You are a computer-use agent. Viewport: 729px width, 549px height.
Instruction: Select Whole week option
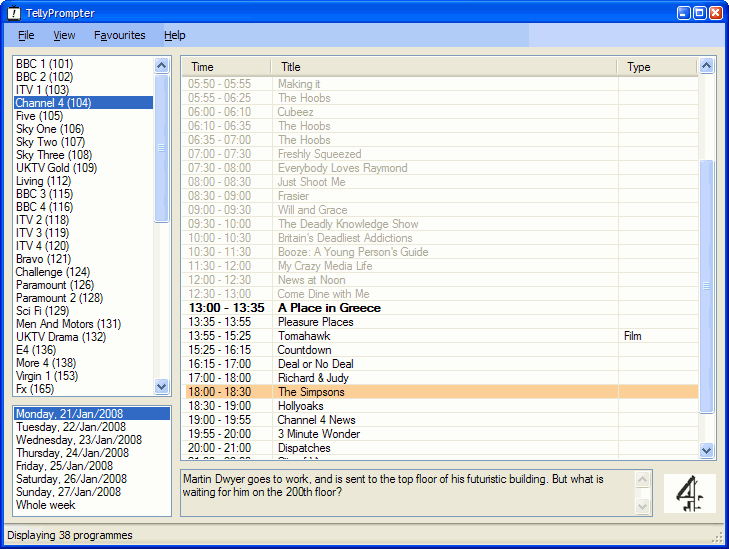click(92, 505)
